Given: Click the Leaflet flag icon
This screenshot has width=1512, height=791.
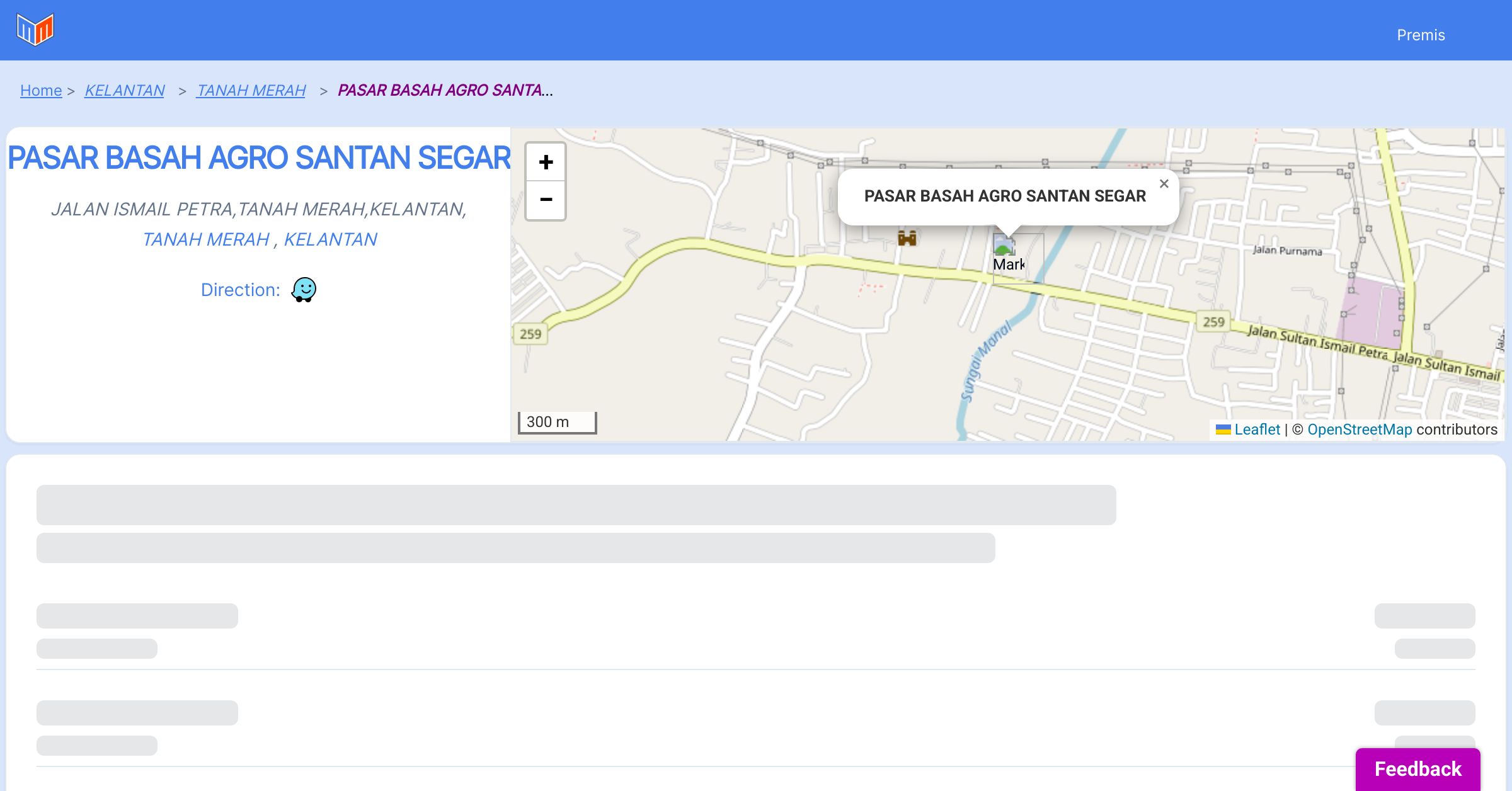Looking at the screenshot, I should (x=1223, y=430).
